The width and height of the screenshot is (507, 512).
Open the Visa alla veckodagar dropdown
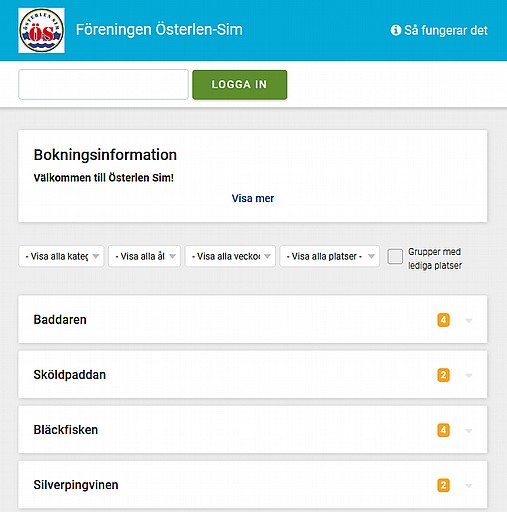click(230, 256)
